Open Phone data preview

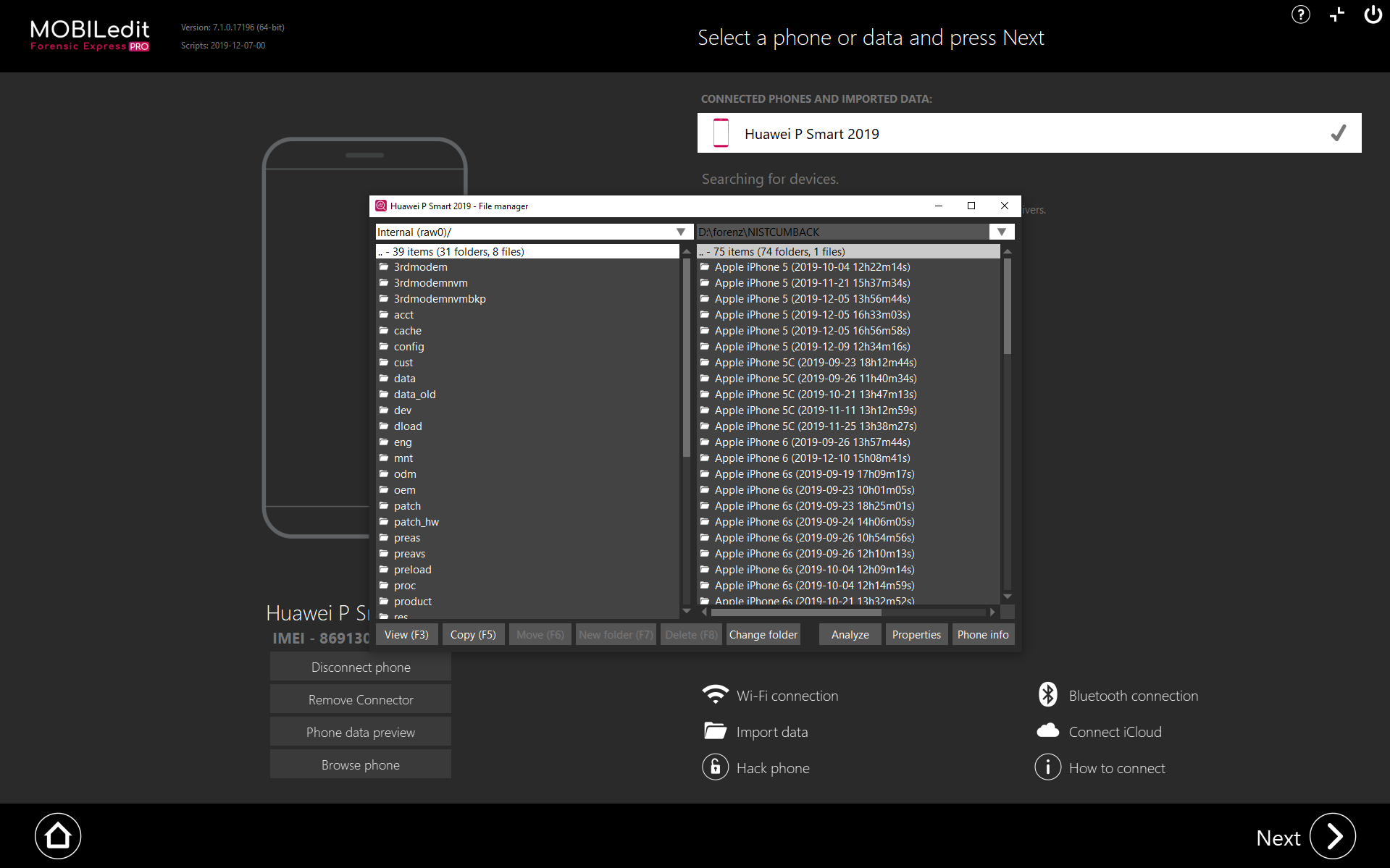(x=361, y=732)
